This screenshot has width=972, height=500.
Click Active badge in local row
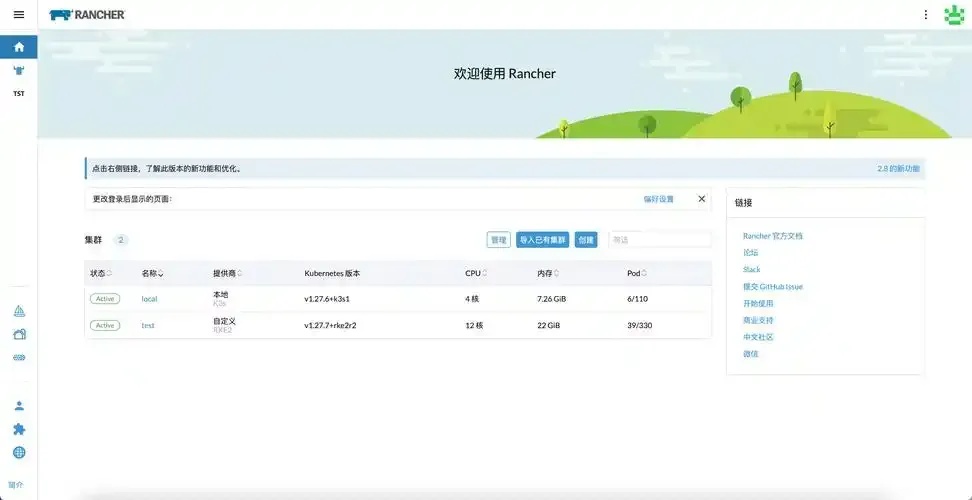105,299
